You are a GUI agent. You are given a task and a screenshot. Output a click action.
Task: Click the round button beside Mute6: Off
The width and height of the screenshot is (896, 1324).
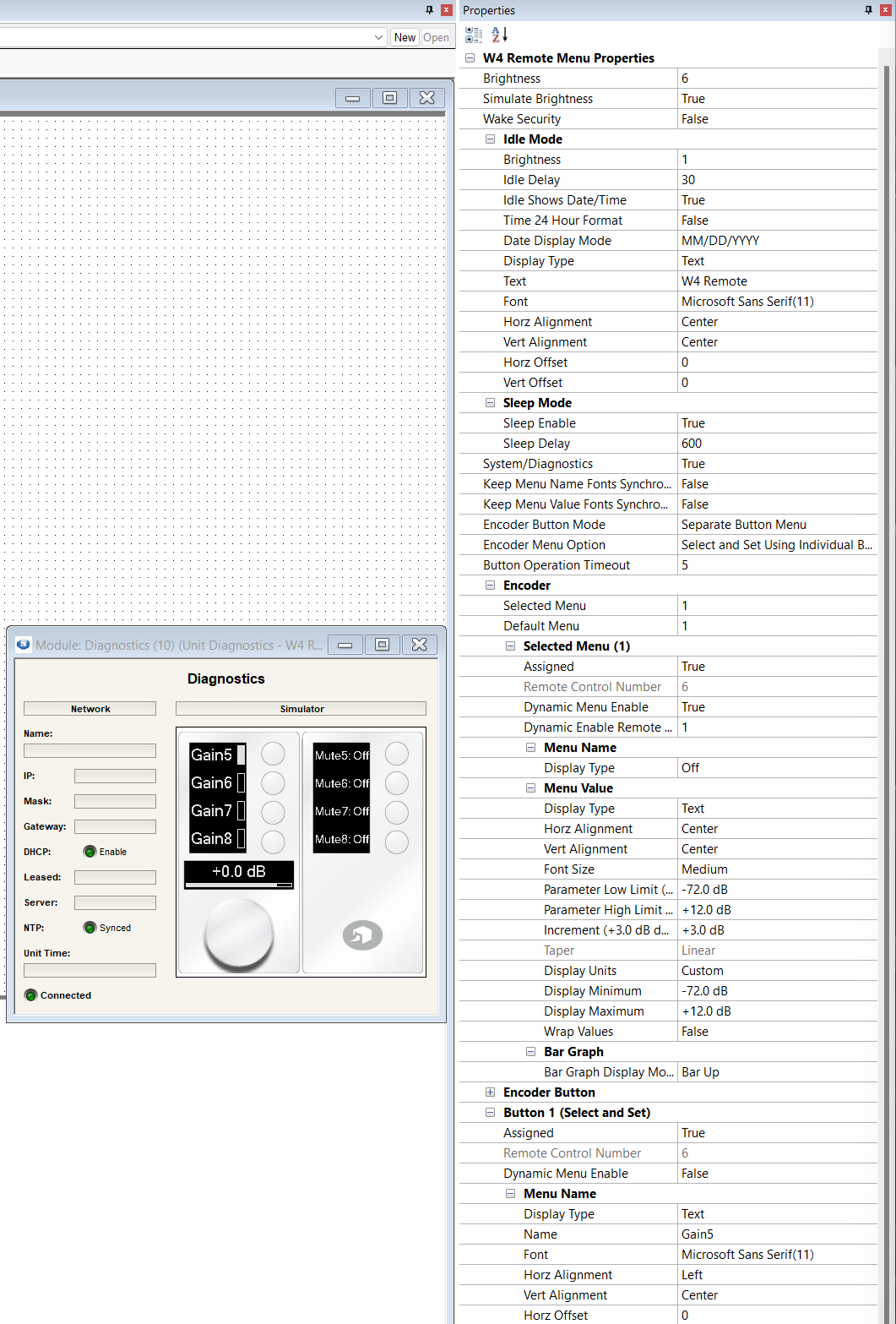pos(397,783)
